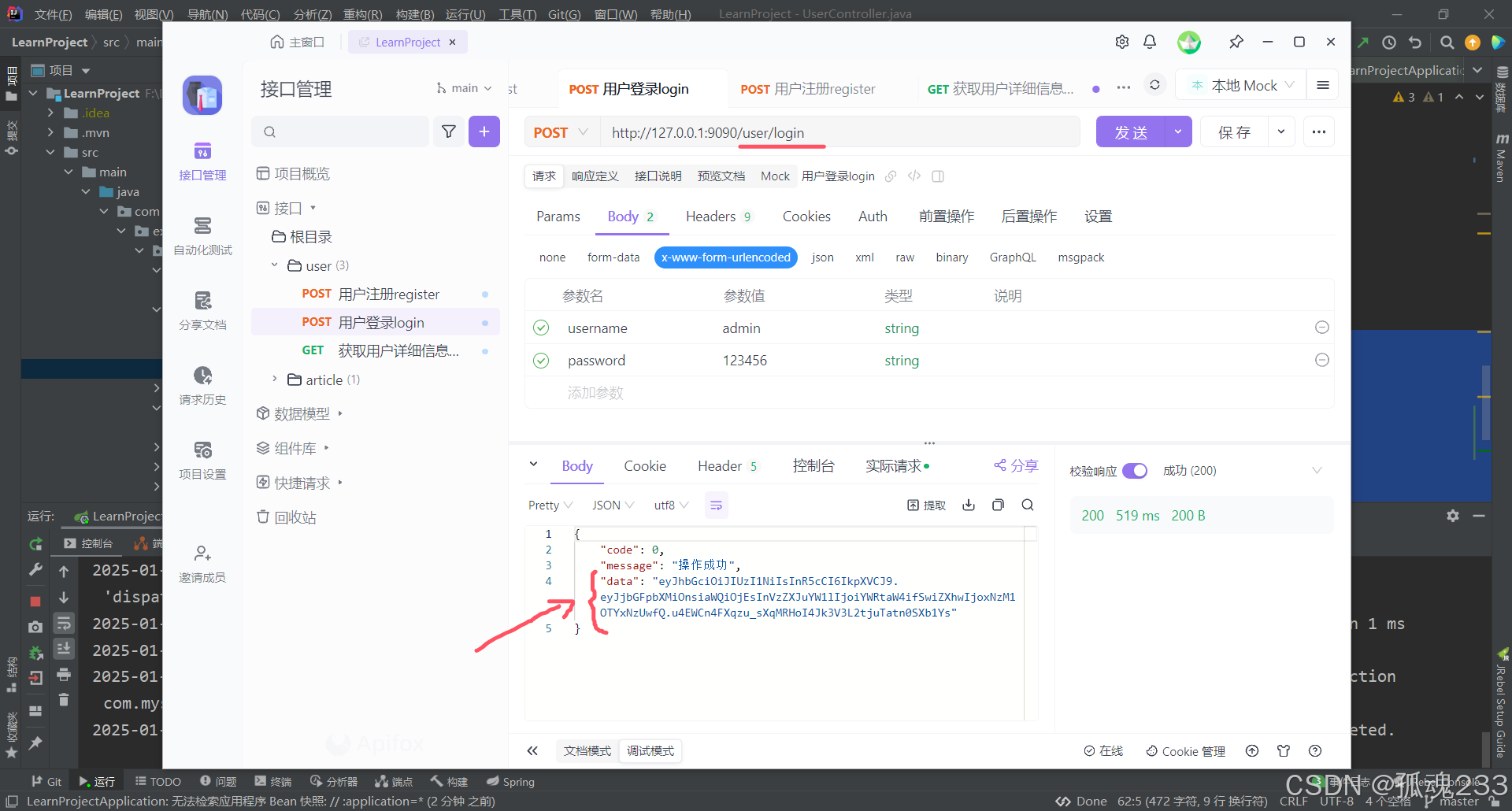Click the interface search box
Viewport: 1512px width, 811px height.
[340, 131]
